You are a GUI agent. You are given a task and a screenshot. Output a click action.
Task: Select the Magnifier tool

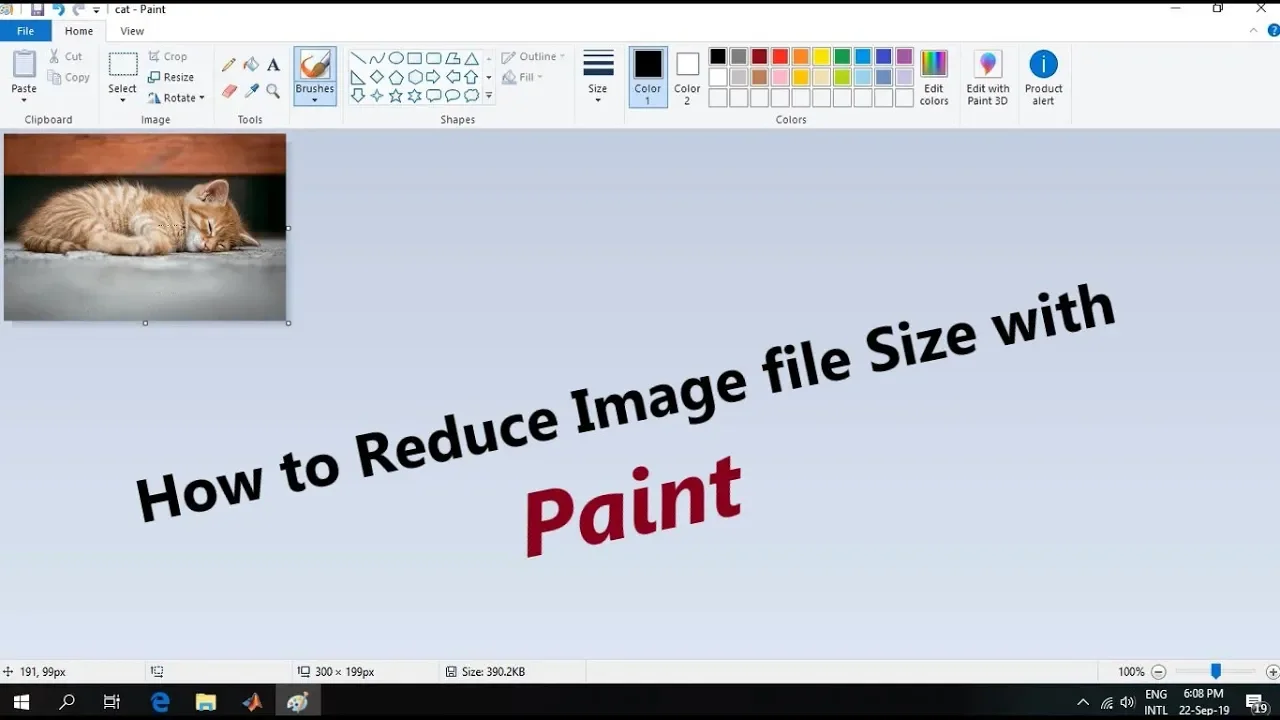coord(273,91)
